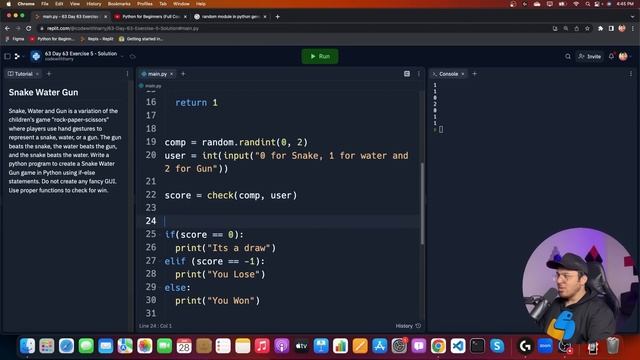Open the View menu in menu bar
640x360 pixels.
coord(74,4)
